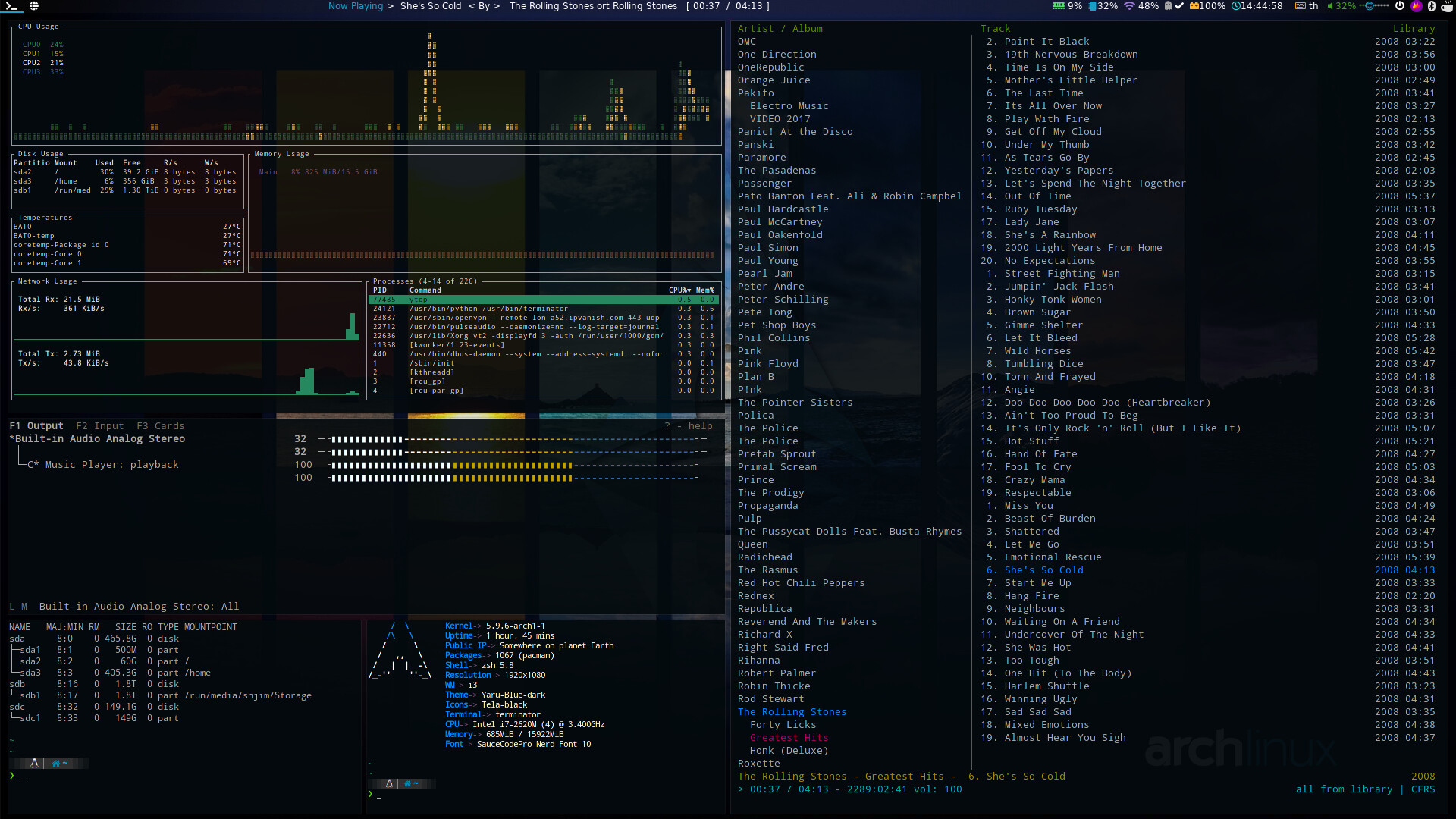
Task: Click the flame tray icon
Action: click(1417, 6)
